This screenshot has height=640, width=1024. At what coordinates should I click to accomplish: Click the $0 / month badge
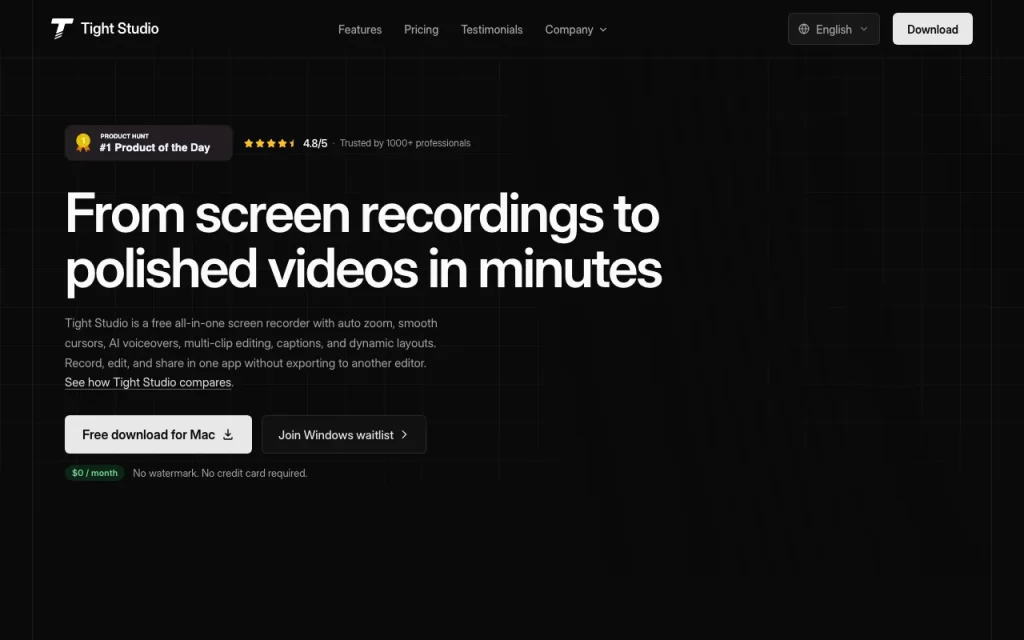(95, 473)
